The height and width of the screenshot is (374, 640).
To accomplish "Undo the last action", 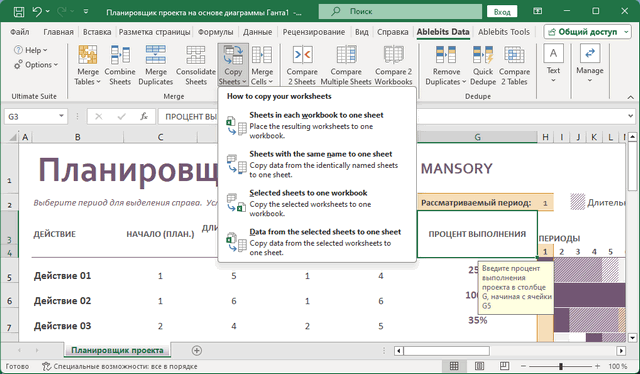I will tap(37, 12).
